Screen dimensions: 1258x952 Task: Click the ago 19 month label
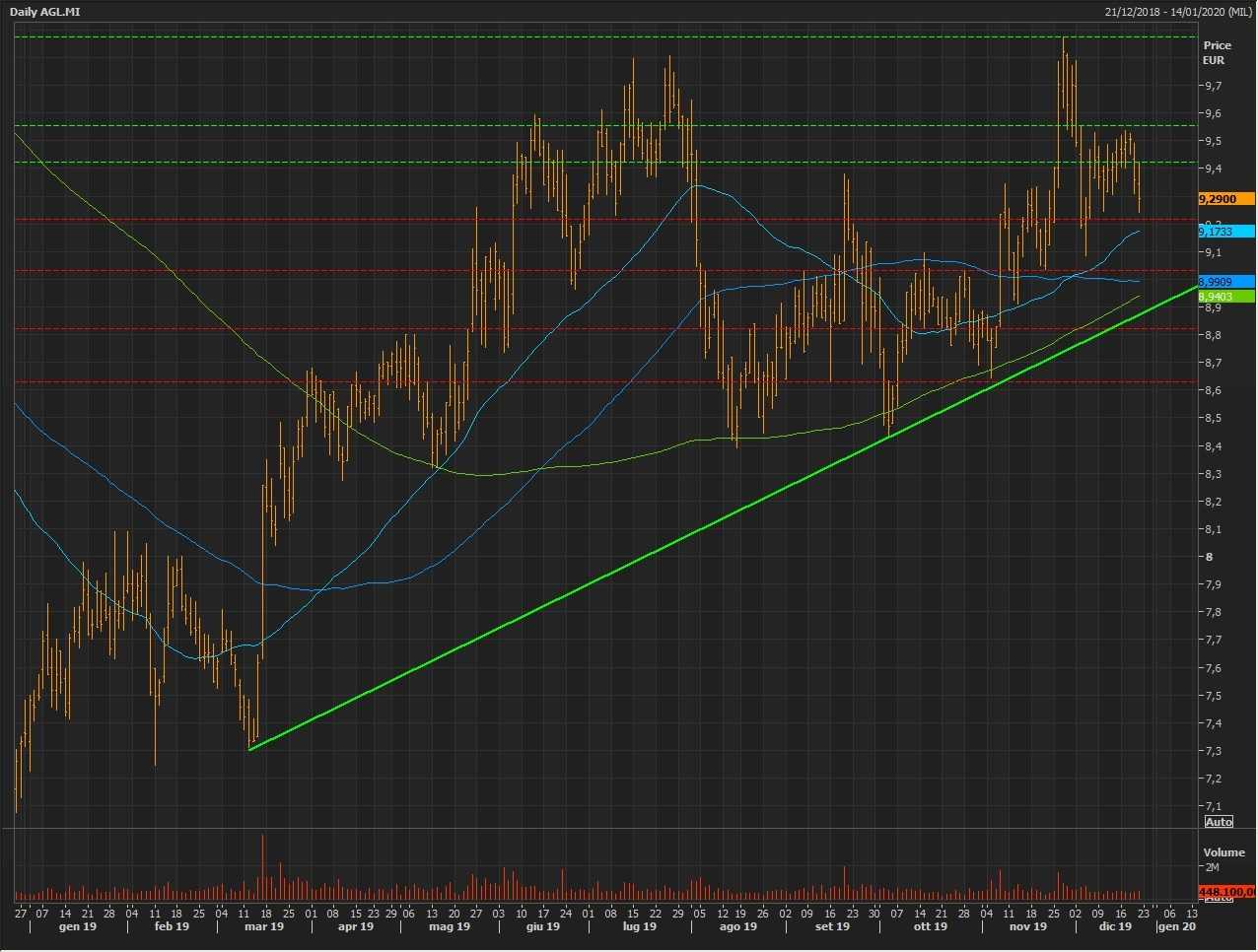(738, 926)
